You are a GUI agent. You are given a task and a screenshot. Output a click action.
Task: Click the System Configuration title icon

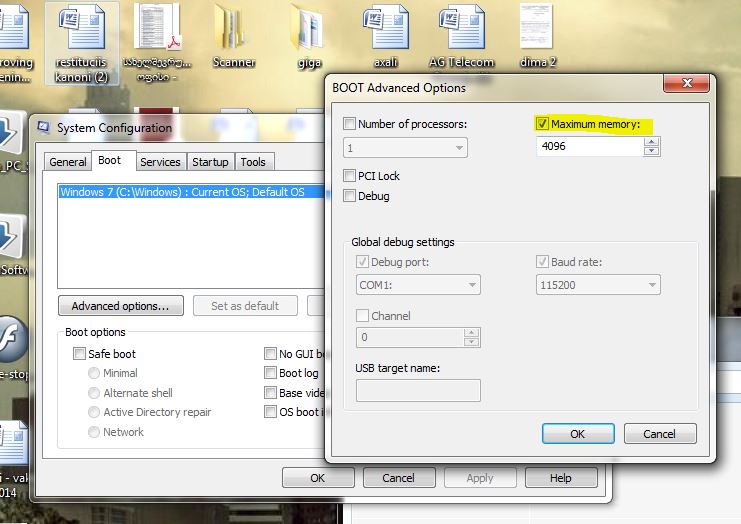click(44, 127)
